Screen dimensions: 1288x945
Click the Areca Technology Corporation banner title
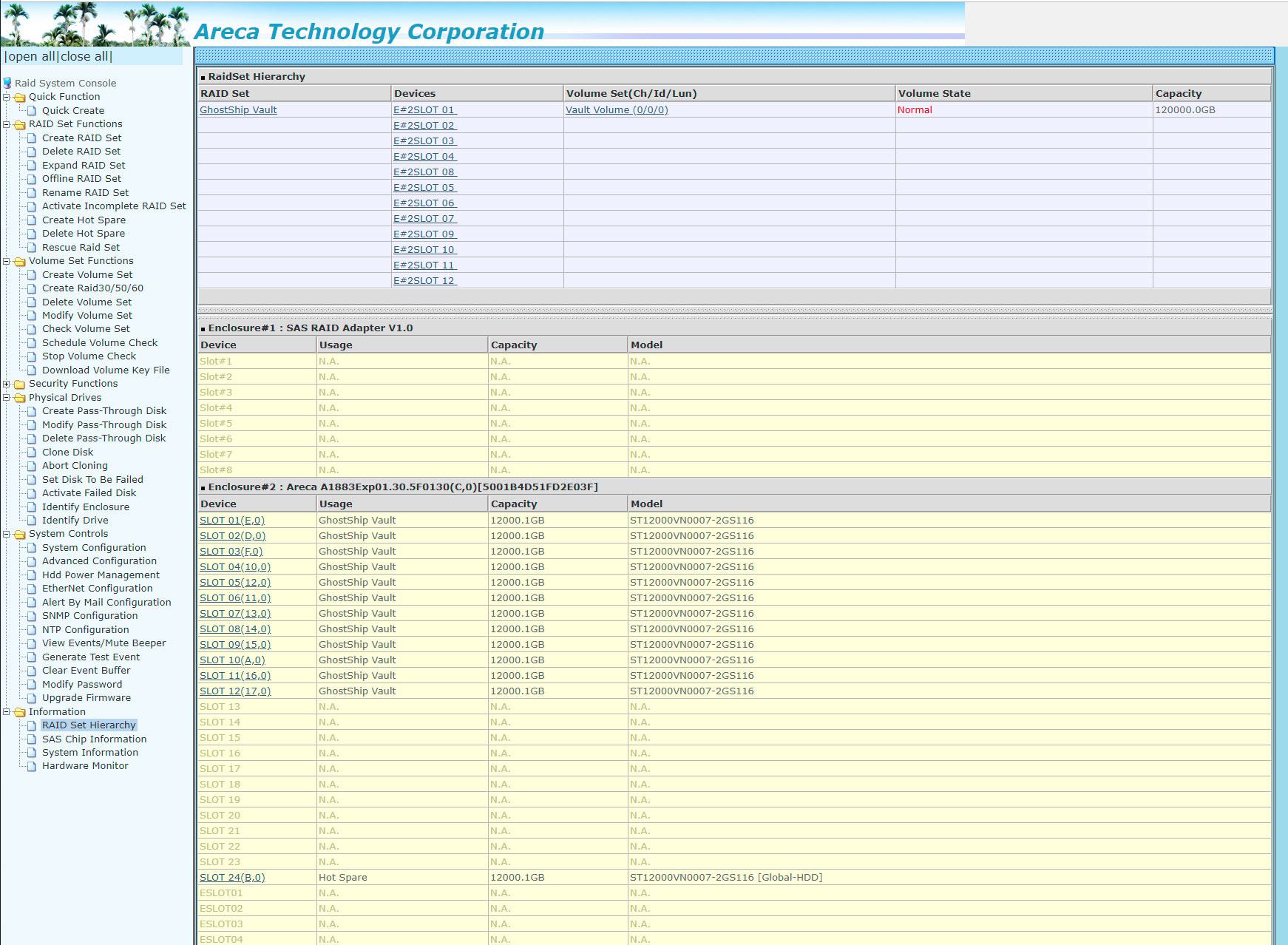(369, 32)
